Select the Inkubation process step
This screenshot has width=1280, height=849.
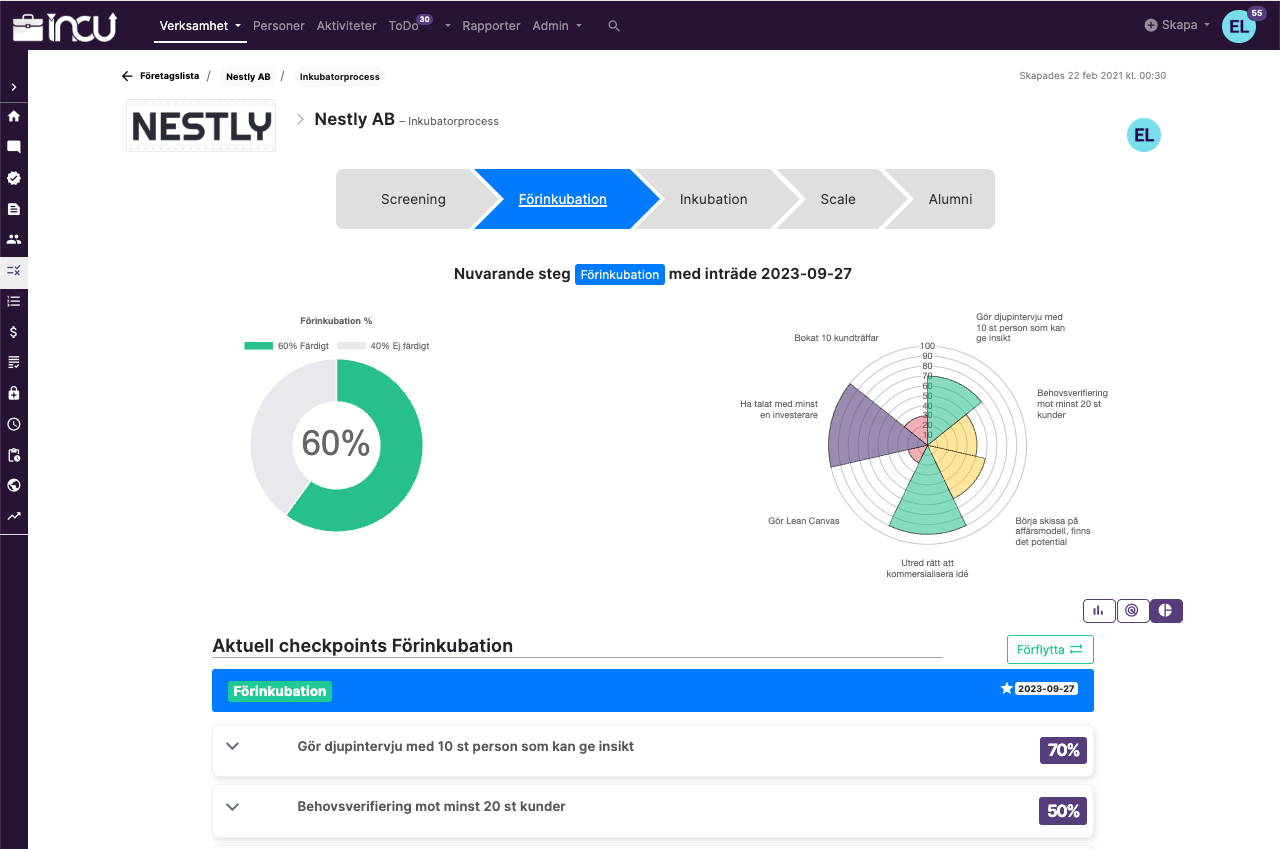point(713,199)
